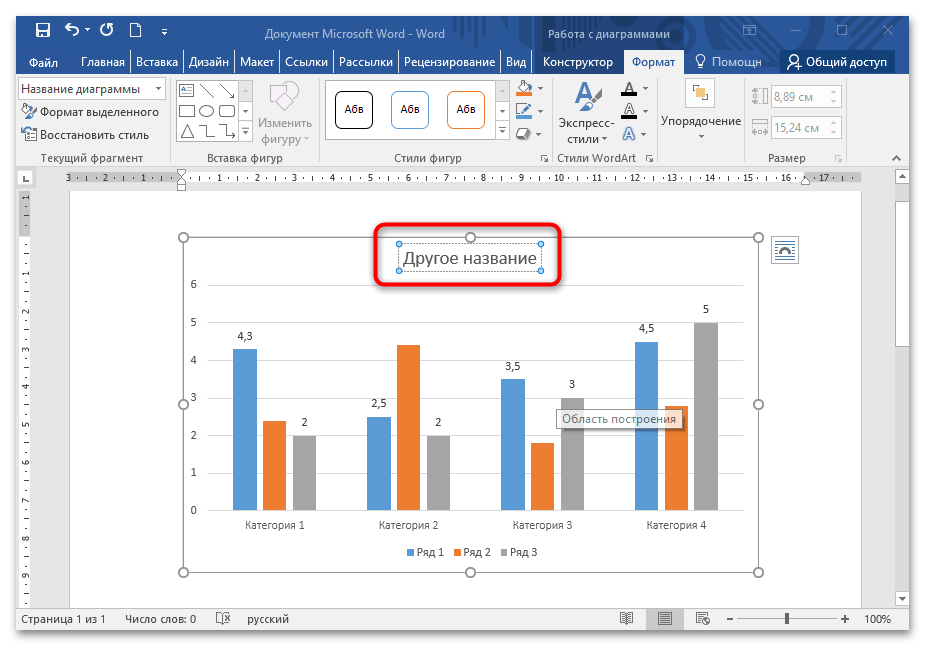Open Quick Access Toolbar customization arrow

(164, 31)
